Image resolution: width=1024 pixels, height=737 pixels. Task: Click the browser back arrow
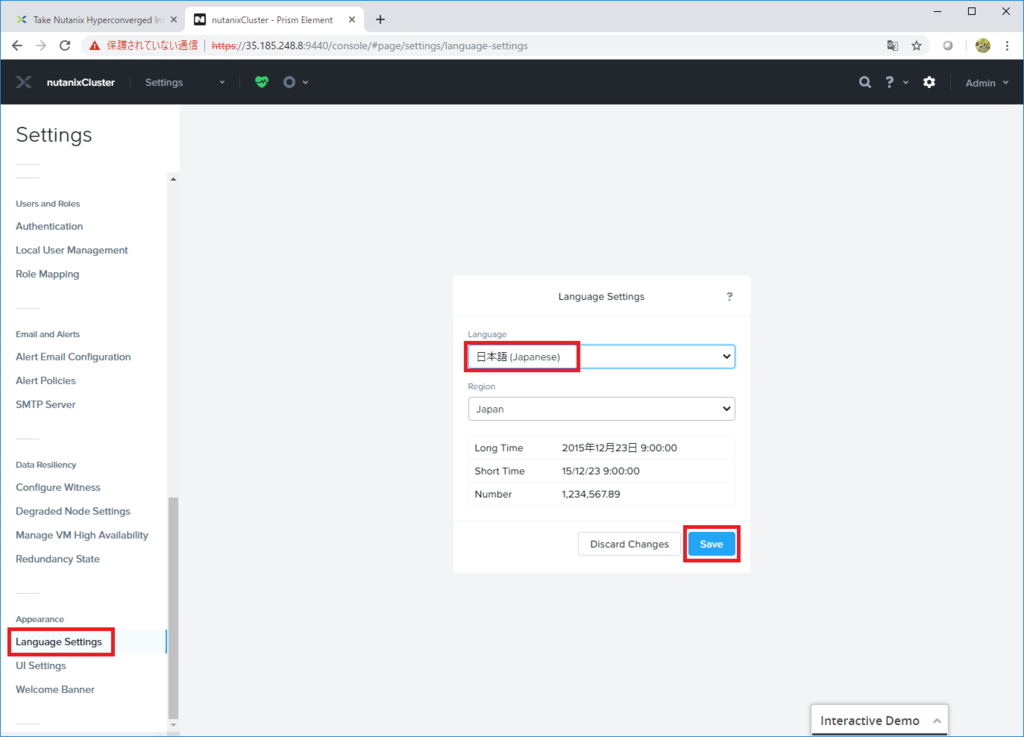click(17, 46)
